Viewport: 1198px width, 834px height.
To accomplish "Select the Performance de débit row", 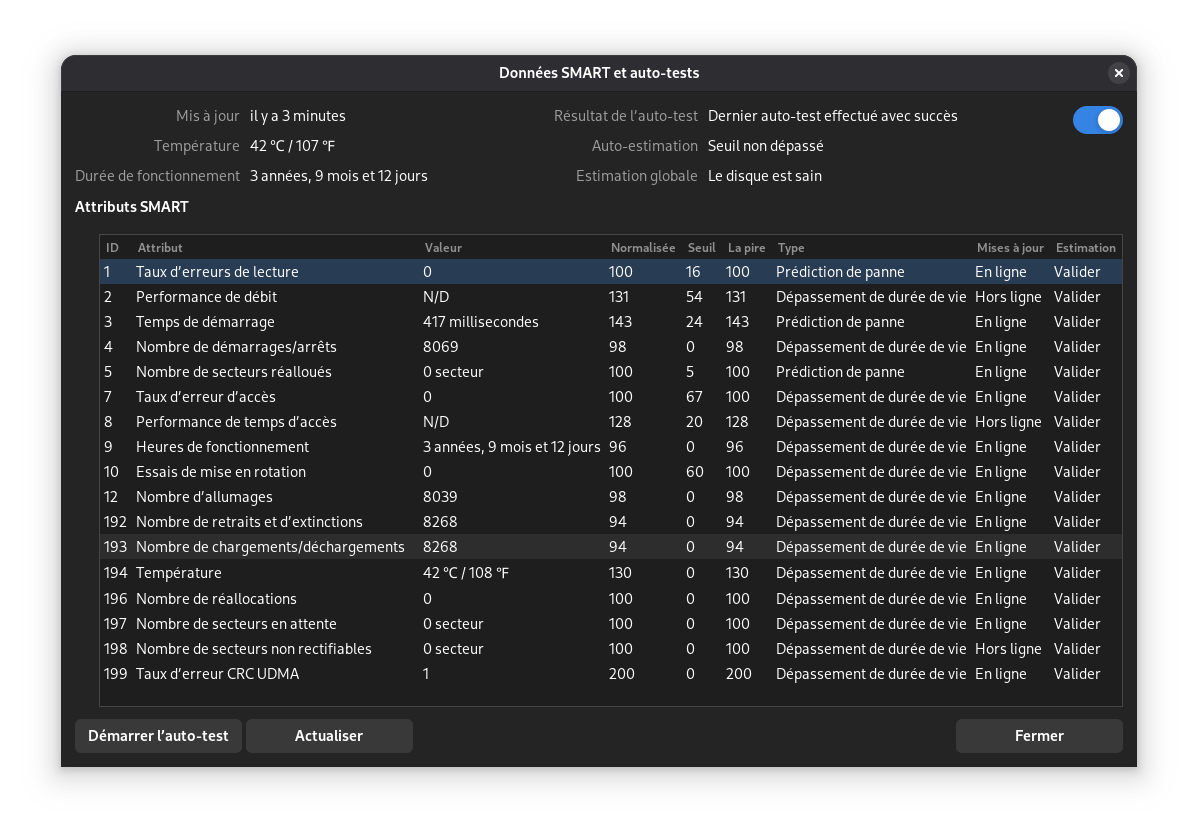I will click(x=611, y=297).
